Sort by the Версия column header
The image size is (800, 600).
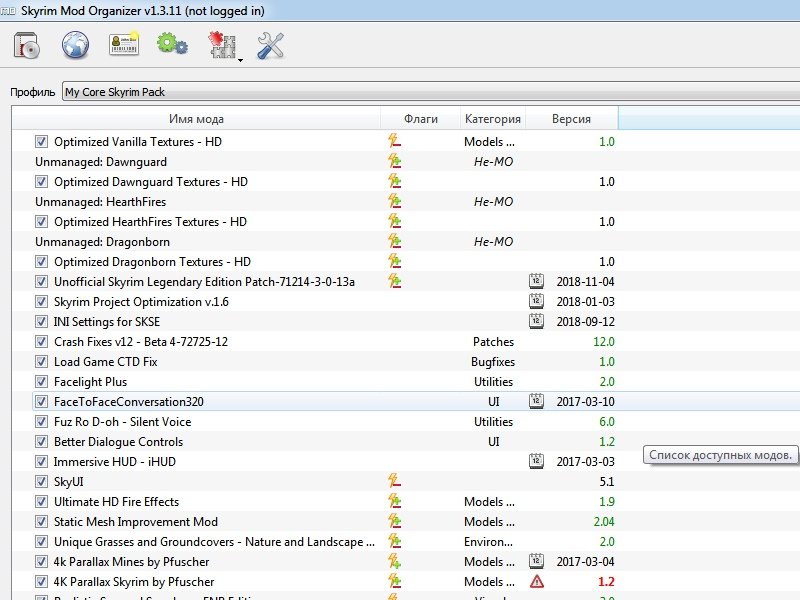[571, 119]
